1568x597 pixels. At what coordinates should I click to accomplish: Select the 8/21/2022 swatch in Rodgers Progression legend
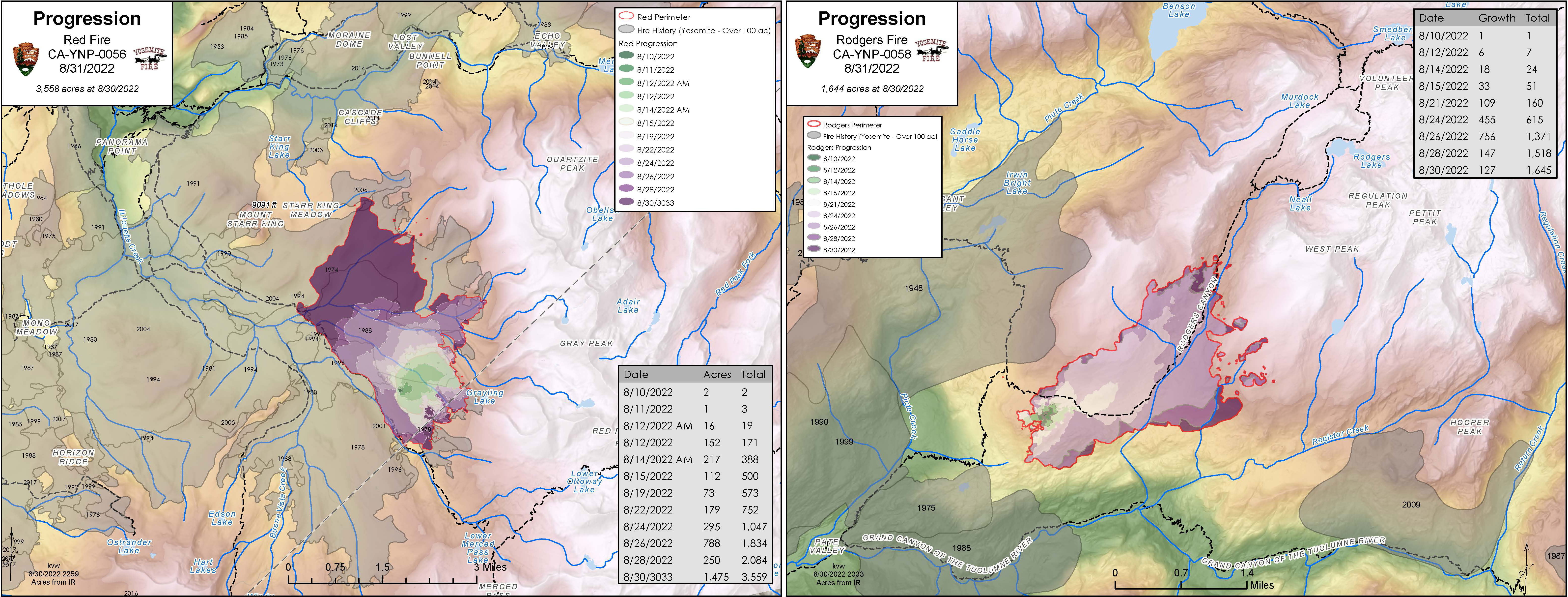[814, 204]
